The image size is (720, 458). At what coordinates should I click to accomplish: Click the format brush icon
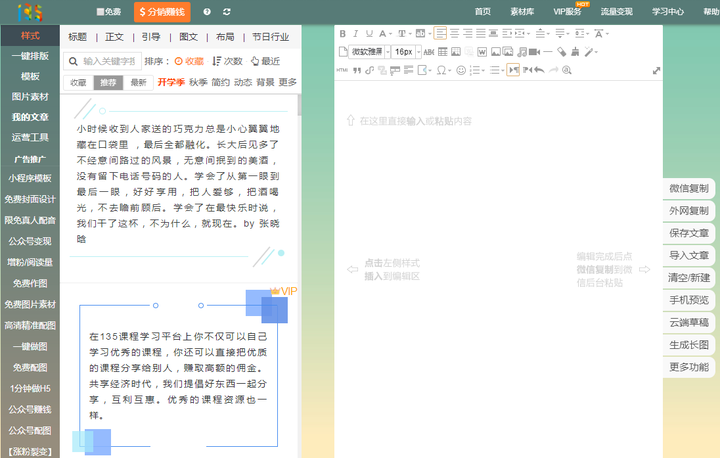point(575,52)
